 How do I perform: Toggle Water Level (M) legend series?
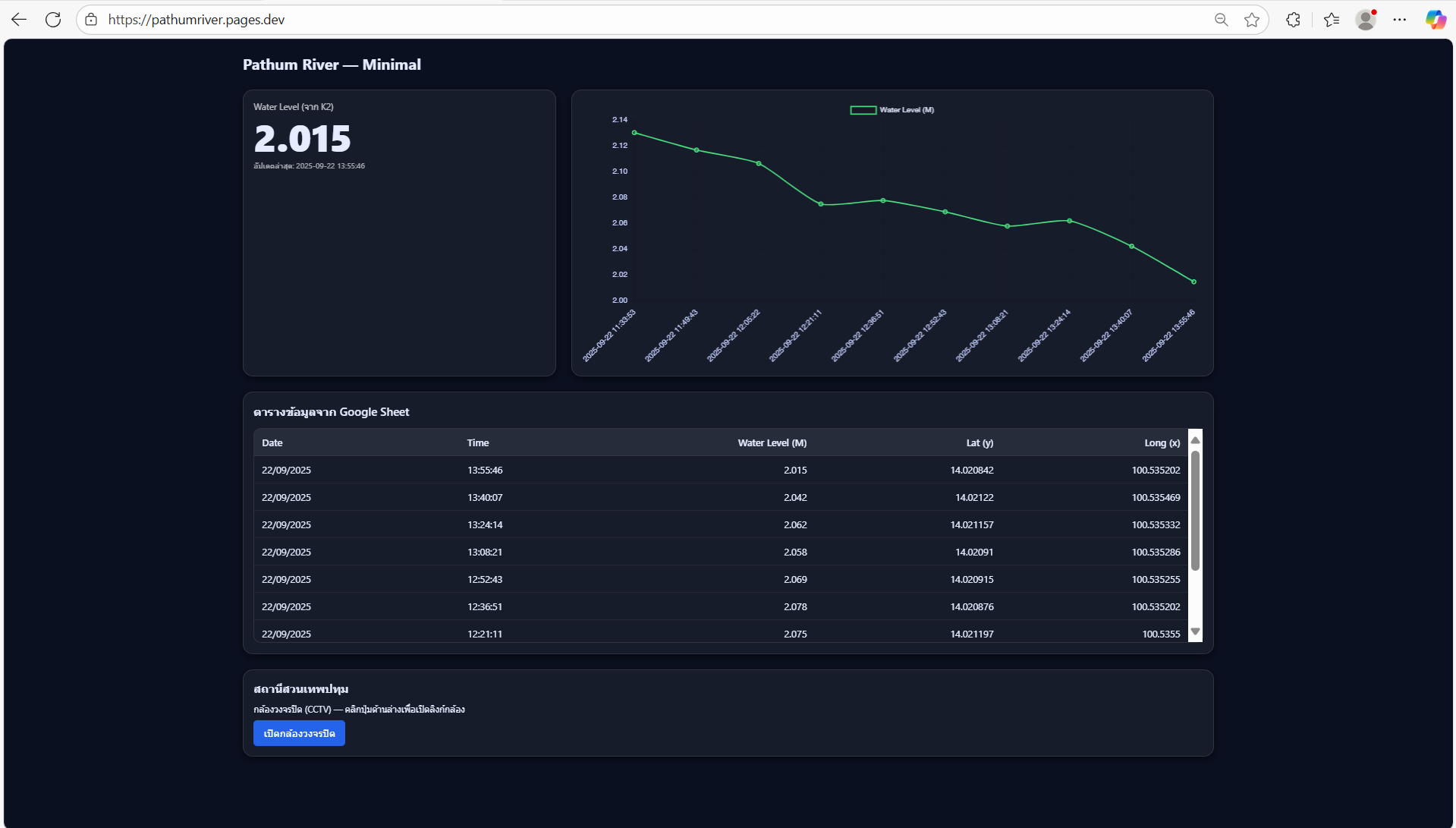pyautogui.click(x=892, y=110)
